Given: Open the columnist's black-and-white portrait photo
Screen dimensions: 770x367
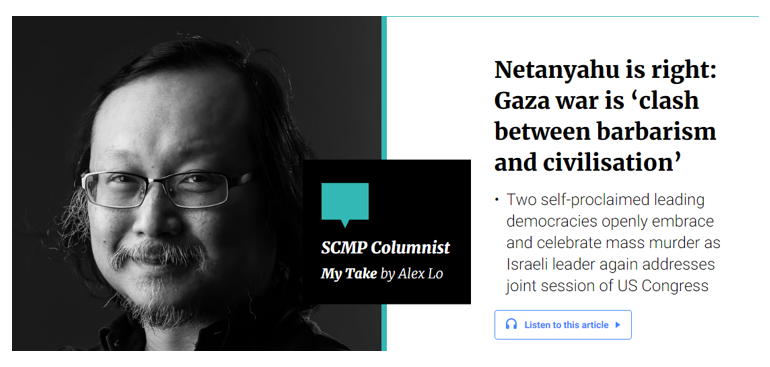Looking at the screenshot, I should click(196, 183).
